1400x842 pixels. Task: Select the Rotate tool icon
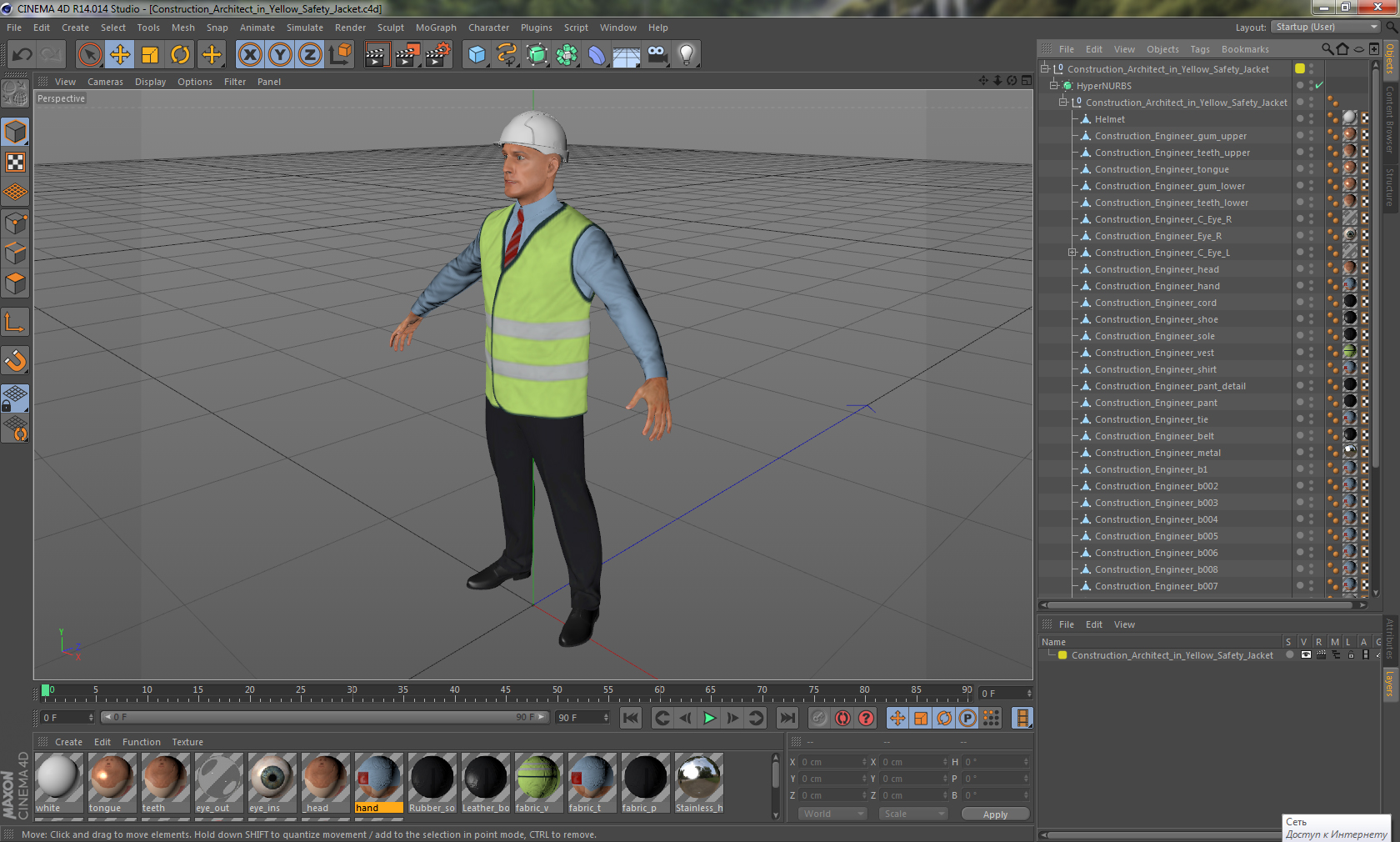pyautogui.click(x=180, y=55)
